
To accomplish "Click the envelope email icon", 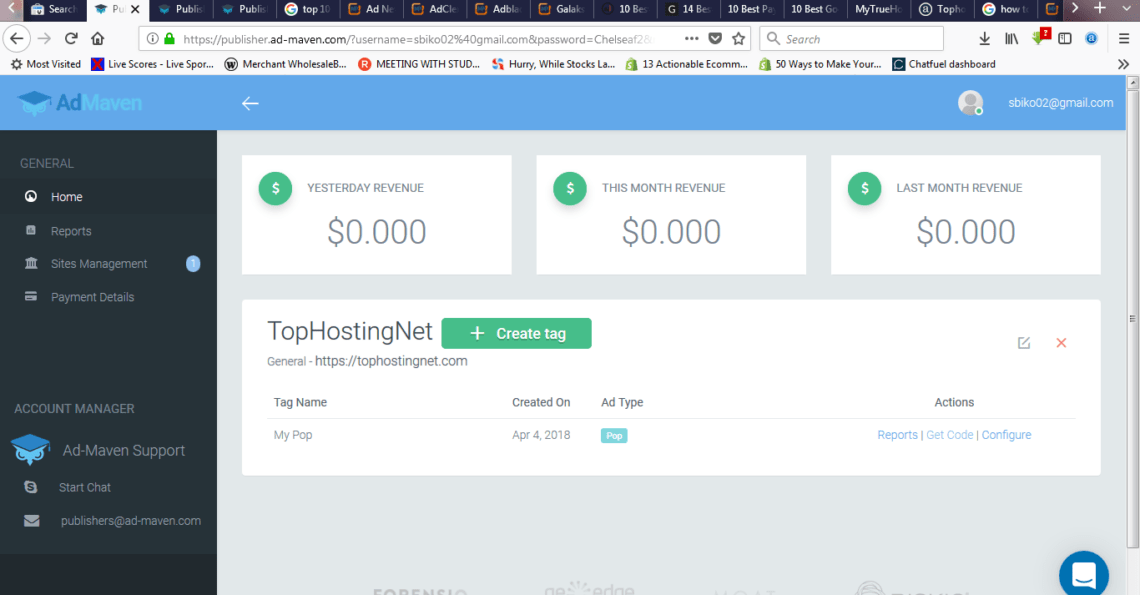I will 31,521.
